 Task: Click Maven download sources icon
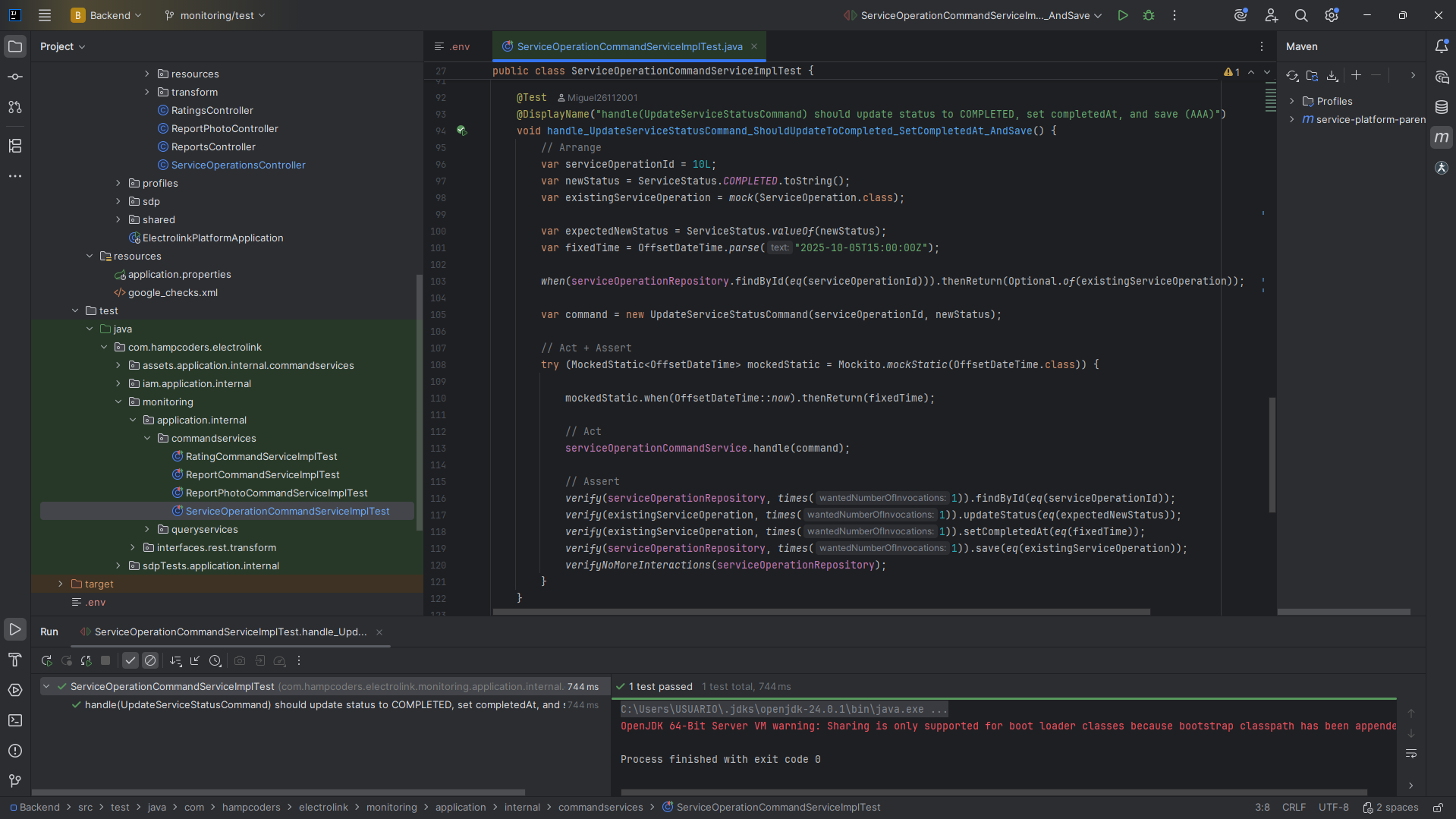[1332, 75]
